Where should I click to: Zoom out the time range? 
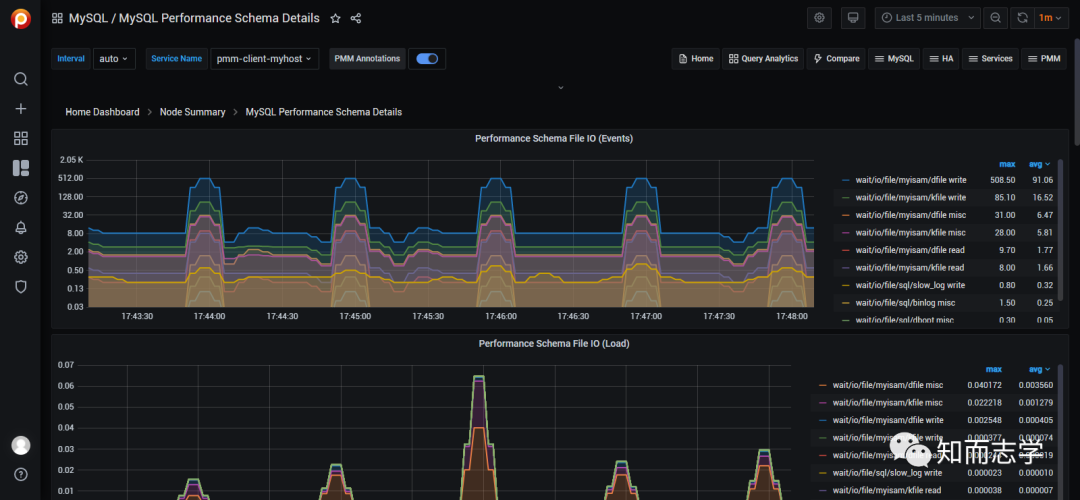click(x=995, y=18)
